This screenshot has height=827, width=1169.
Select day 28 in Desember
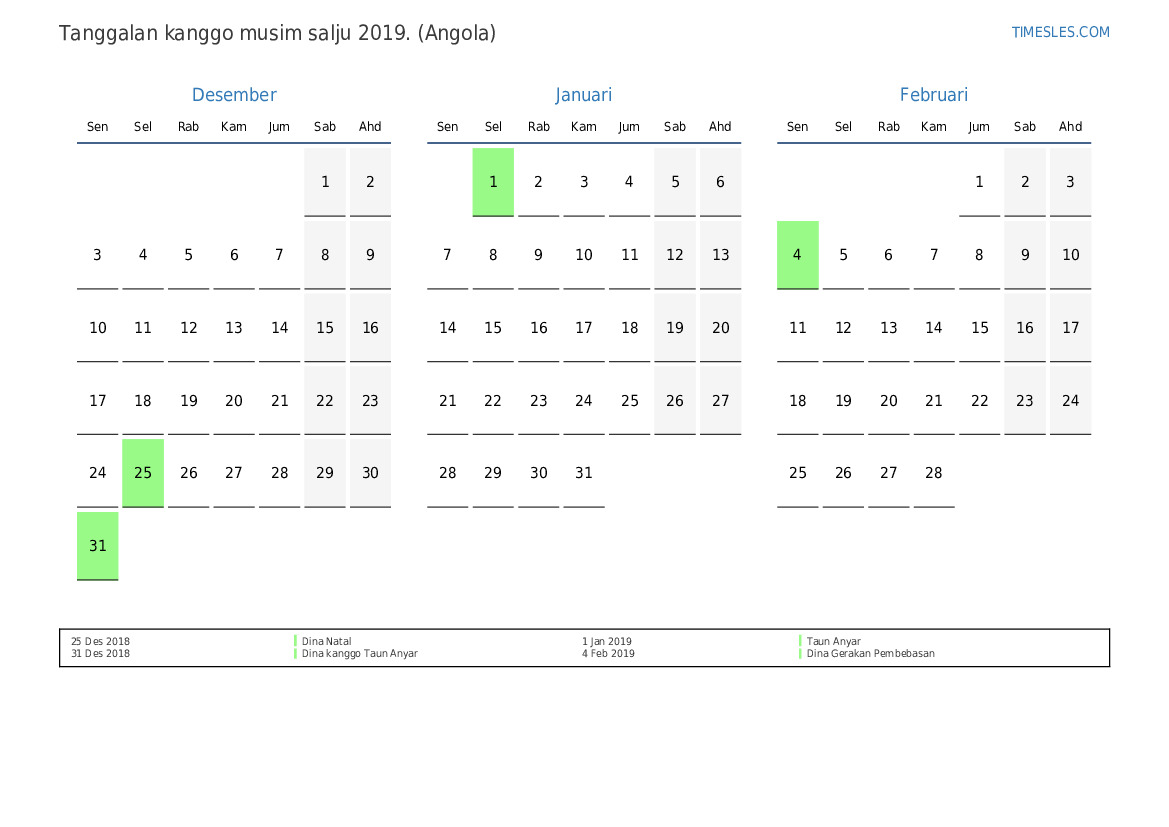[280, 473]
